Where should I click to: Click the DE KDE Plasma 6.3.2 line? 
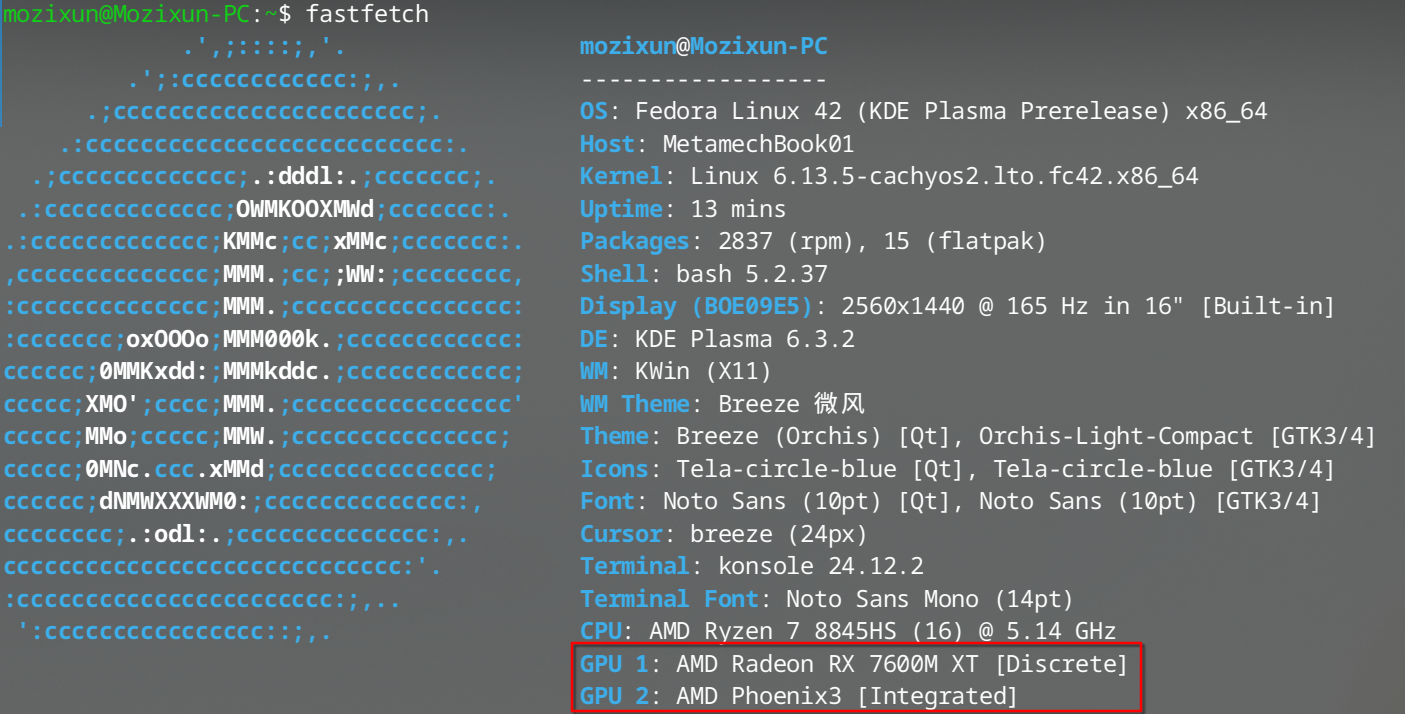[x=717, y=339]
